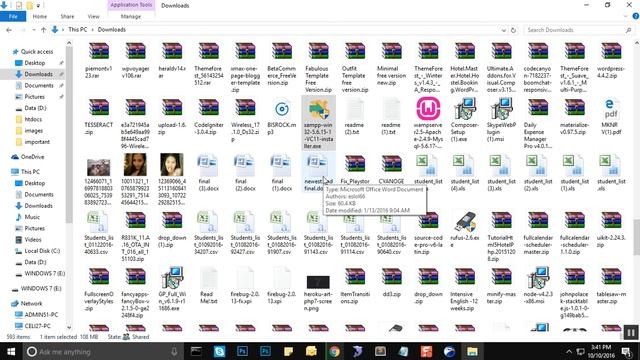Select the GP_Full_Win exe installer
Viewport: 640px width, 360px height.
tap(172, 289)
